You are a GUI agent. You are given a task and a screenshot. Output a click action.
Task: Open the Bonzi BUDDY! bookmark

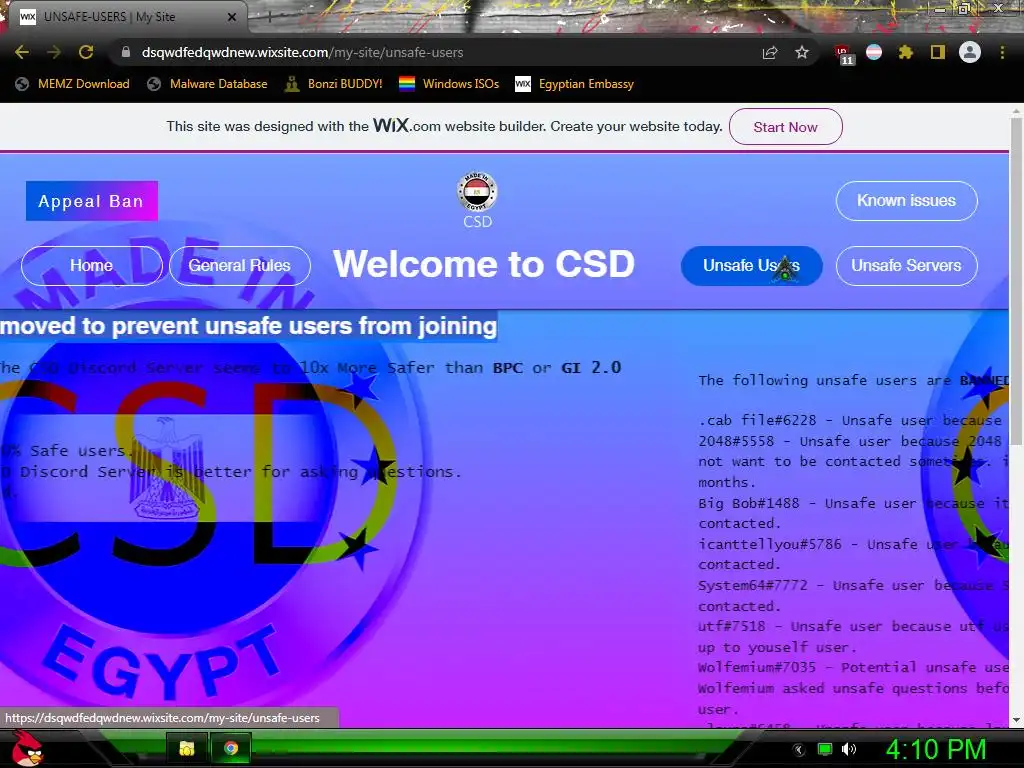coord(334,84)
